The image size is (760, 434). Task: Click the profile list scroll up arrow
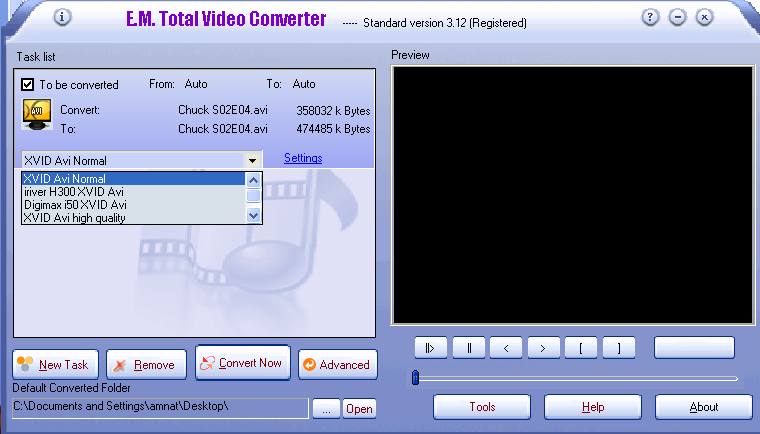[x=253, y=180]
